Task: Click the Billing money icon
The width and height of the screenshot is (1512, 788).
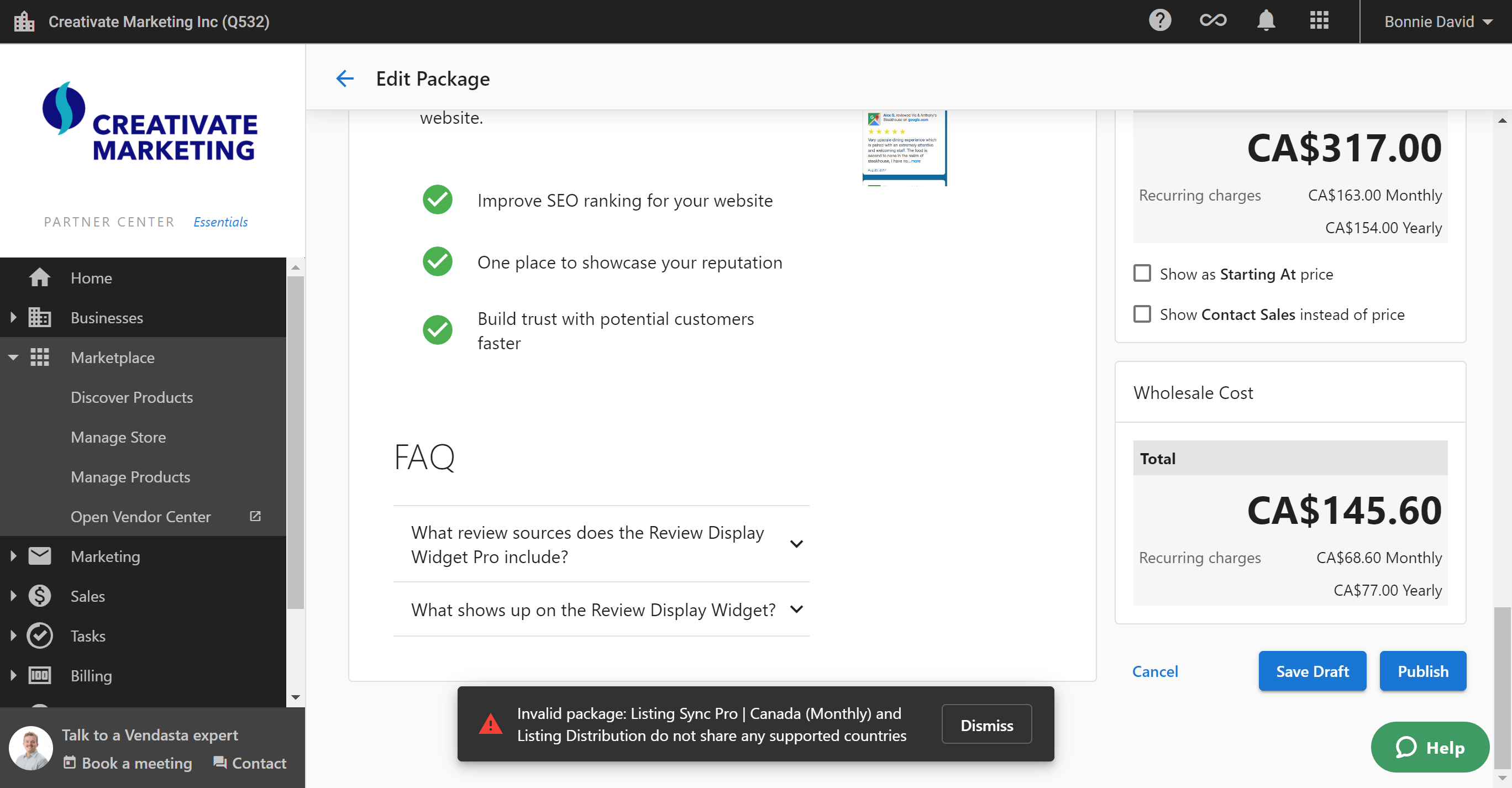Action: coord(39,676)
